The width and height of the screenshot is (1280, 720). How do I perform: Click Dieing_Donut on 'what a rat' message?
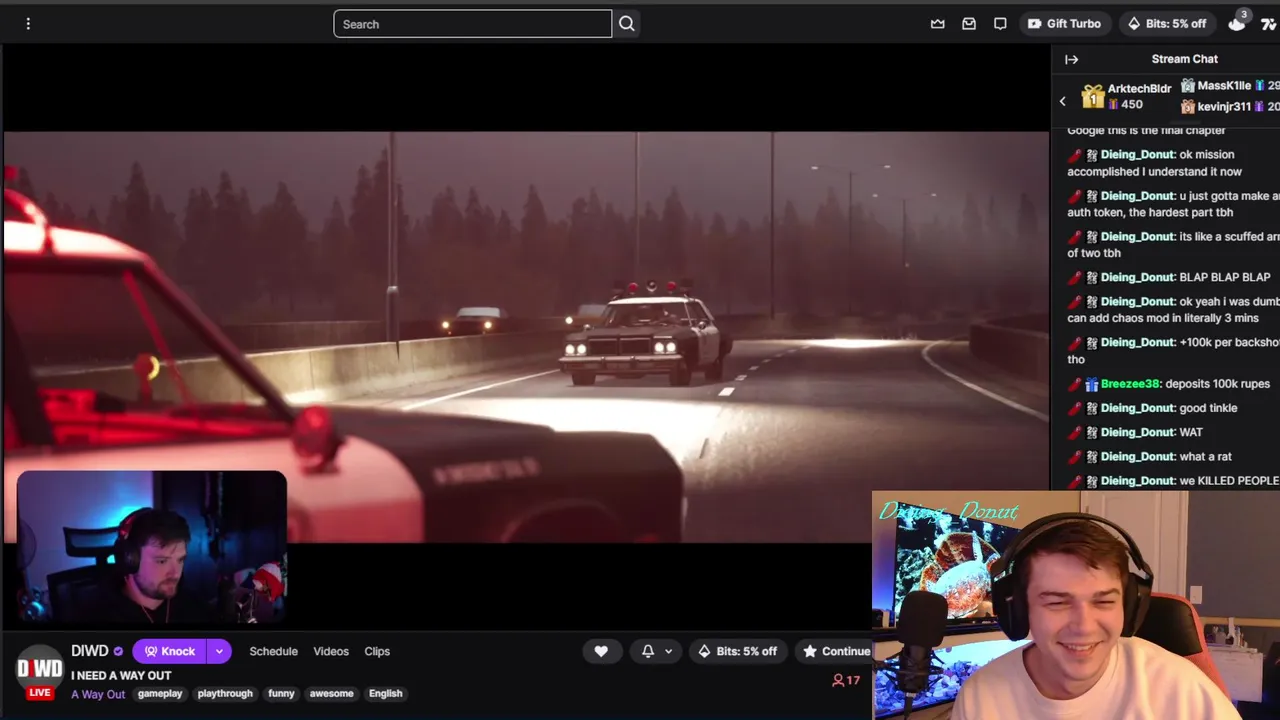click(x=1137, y=456)
